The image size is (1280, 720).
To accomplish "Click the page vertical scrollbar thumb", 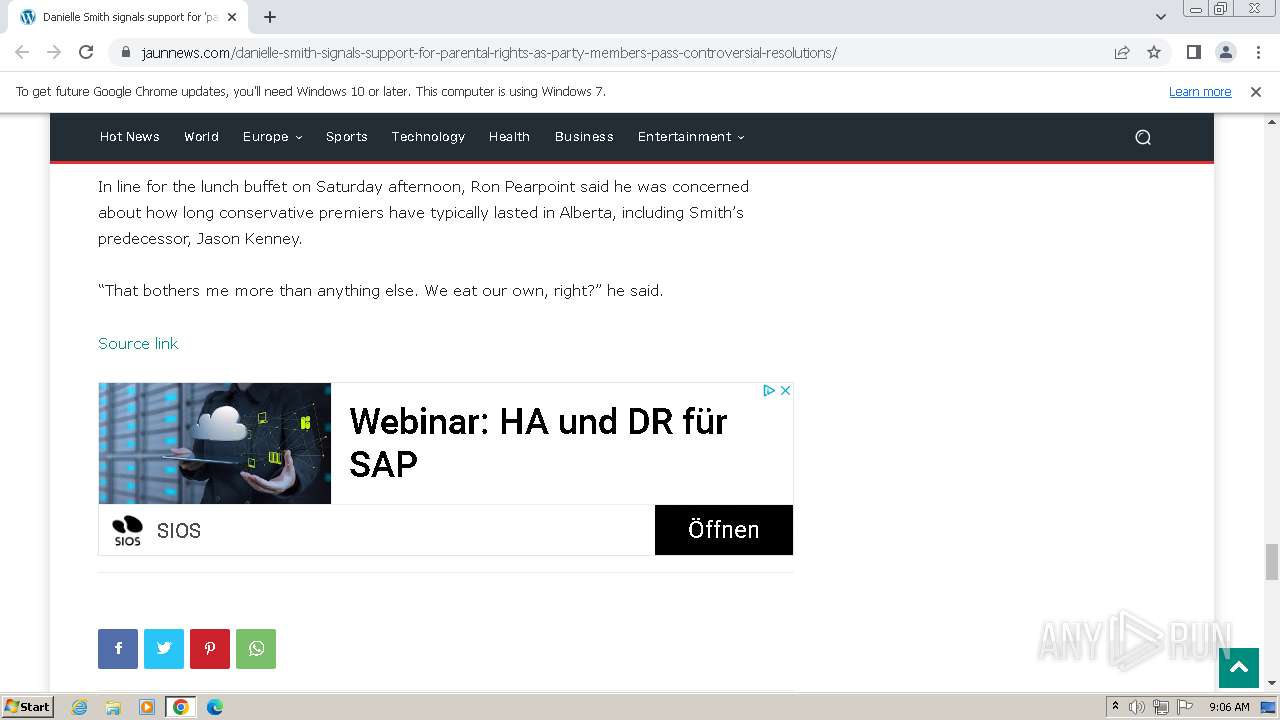I will [x=1271, y=561].
